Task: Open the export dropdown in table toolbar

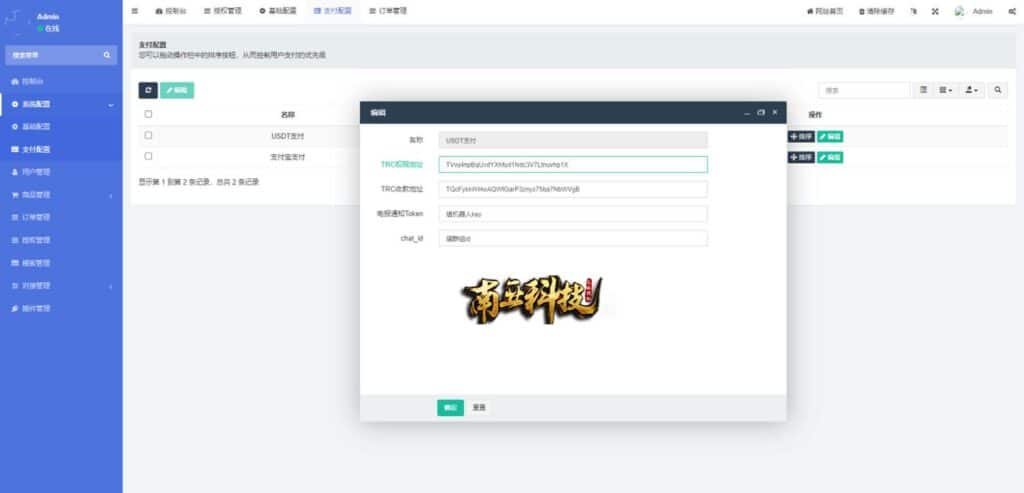Action: pos(971,90)
